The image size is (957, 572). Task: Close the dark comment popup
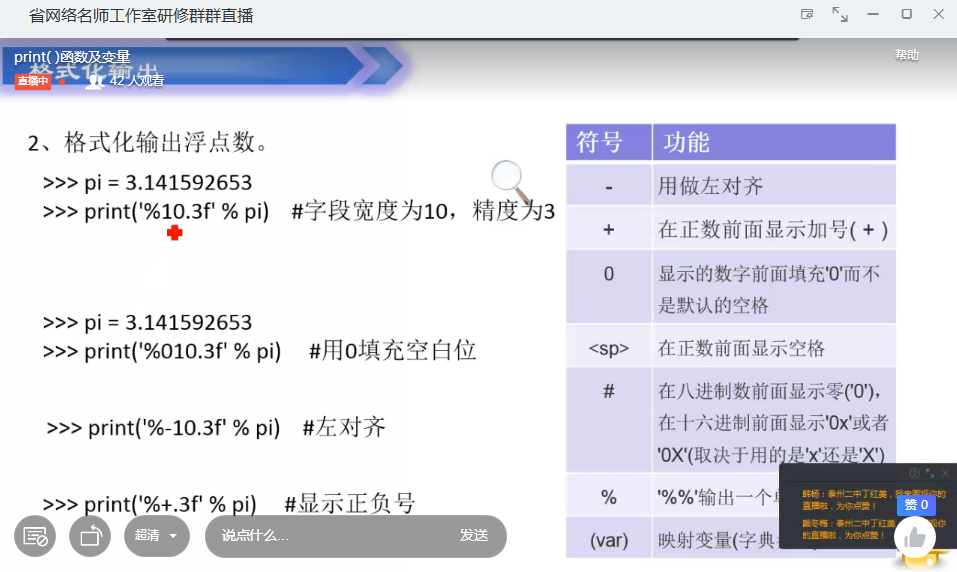tap(945, 473)
